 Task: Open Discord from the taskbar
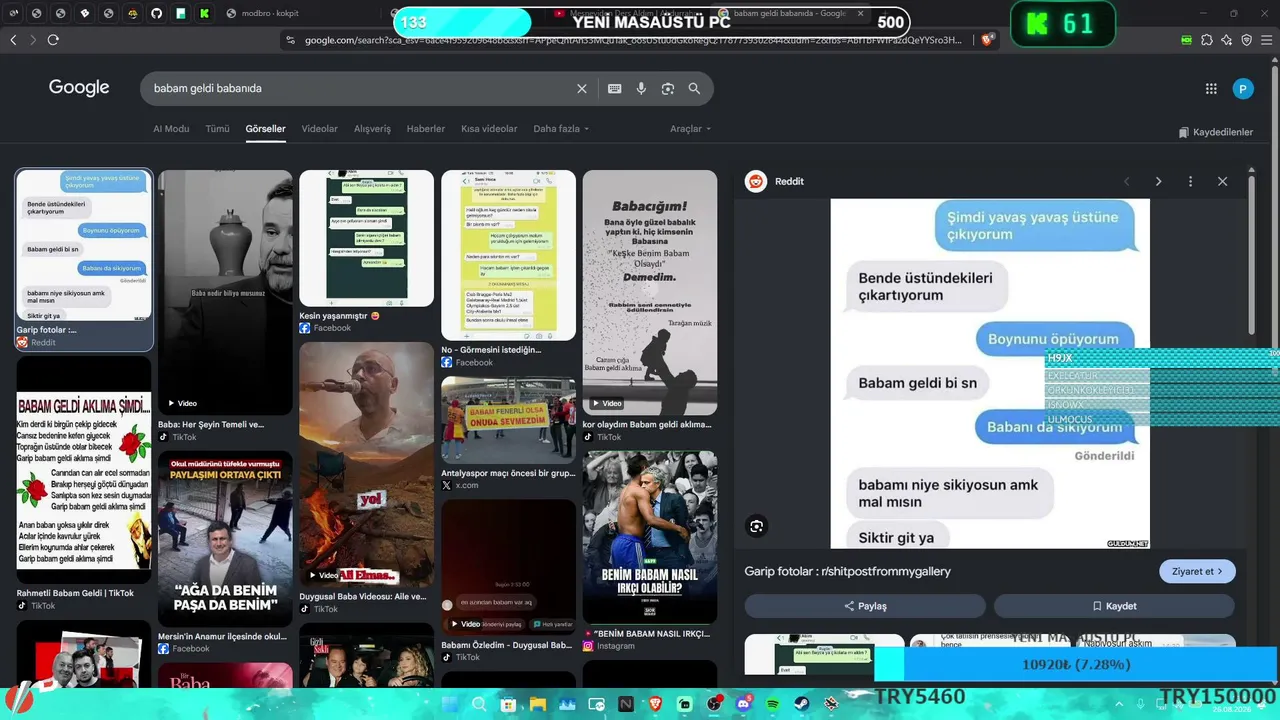tap(743, 704)
